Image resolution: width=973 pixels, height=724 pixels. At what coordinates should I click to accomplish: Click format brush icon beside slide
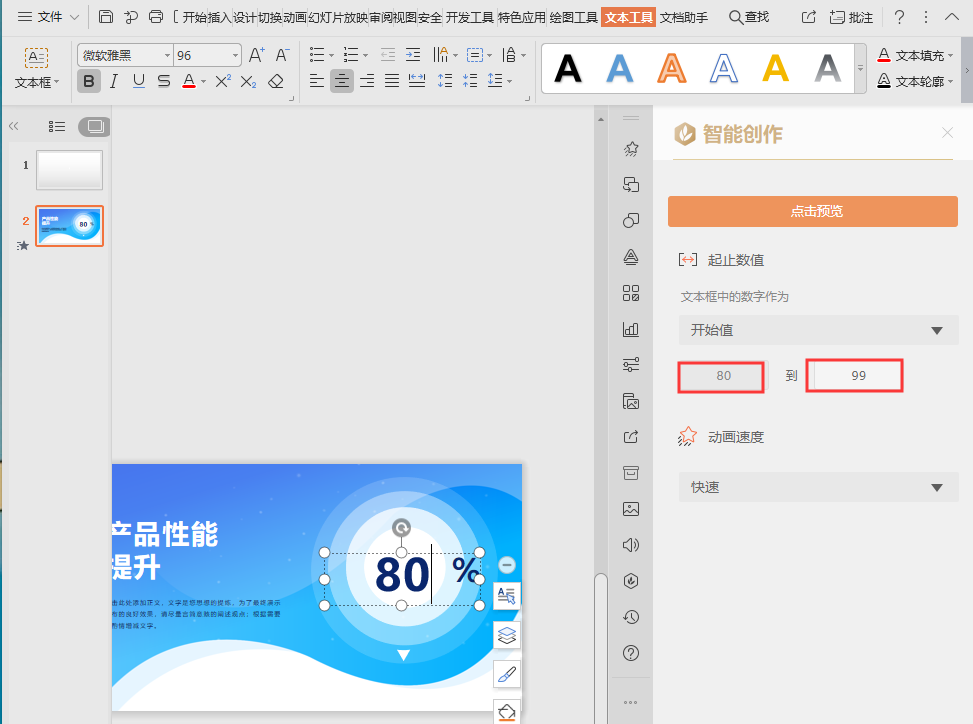[x=507, y=674]
